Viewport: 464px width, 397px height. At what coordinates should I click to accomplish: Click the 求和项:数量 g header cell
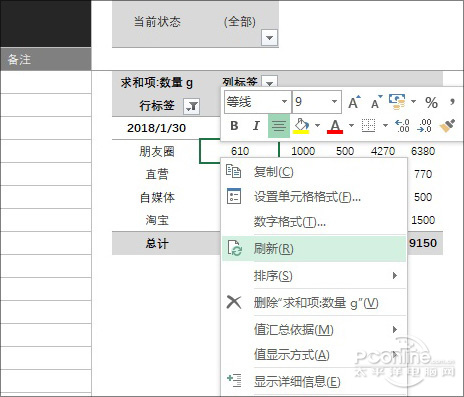tap(157, 82)
